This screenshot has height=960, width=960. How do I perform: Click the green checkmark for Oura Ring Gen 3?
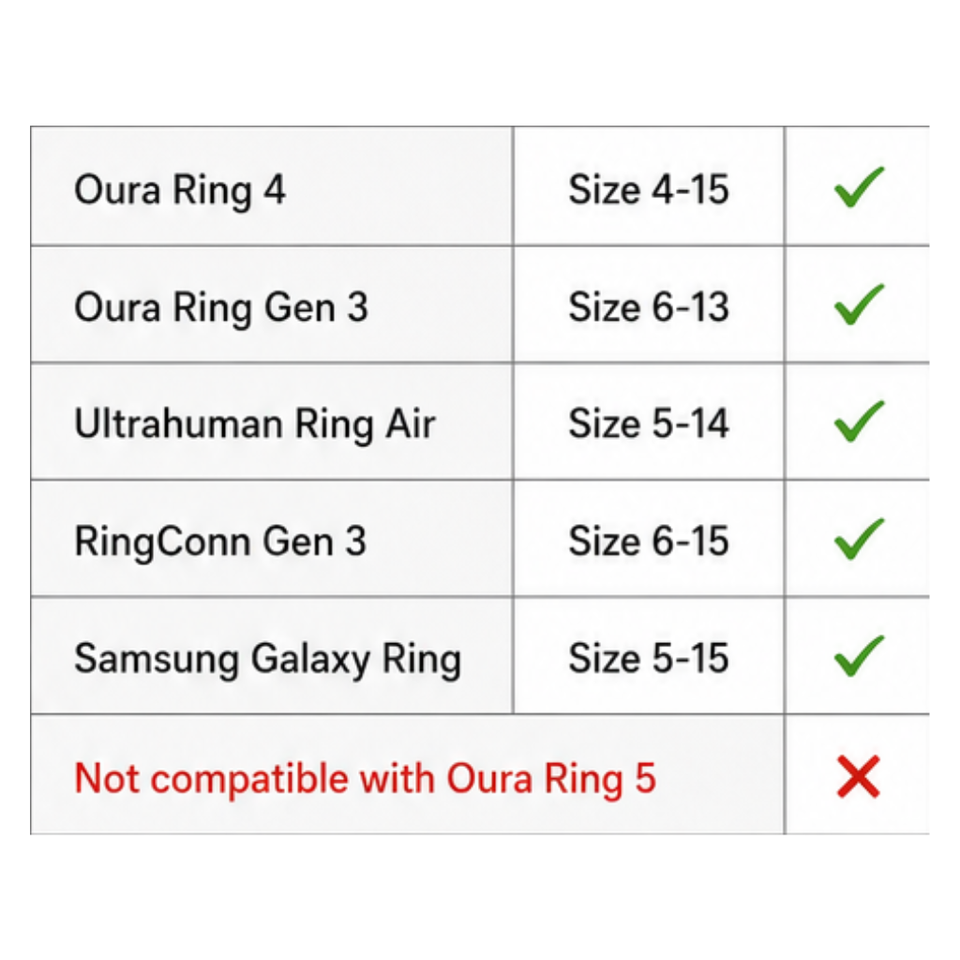point(859,304)
